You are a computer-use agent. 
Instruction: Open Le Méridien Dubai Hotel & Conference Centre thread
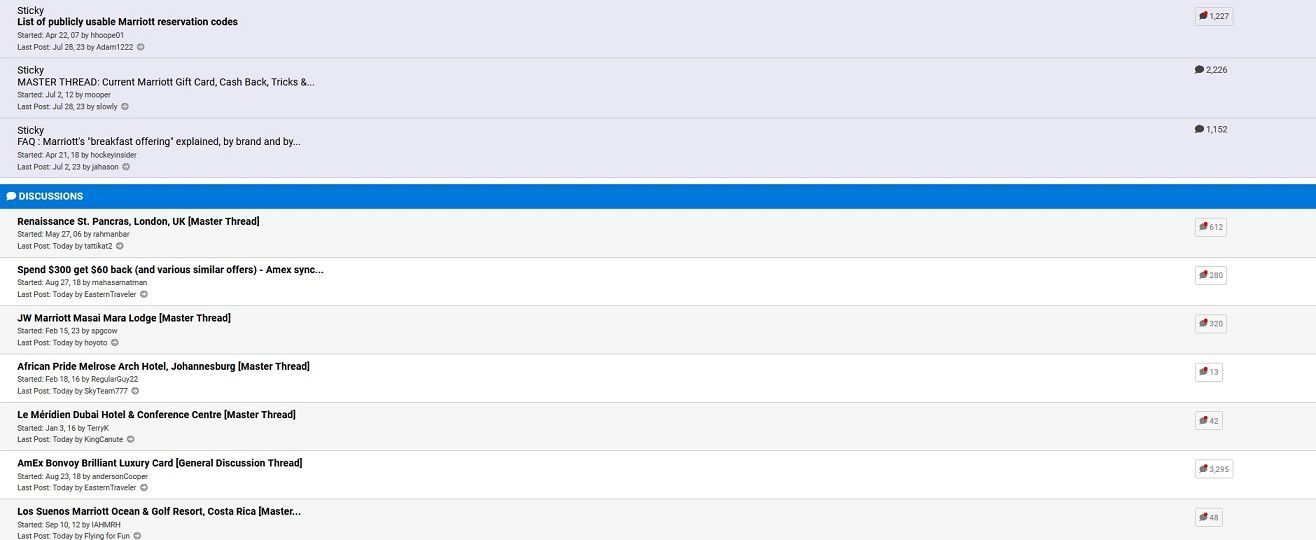coord(156,415)
